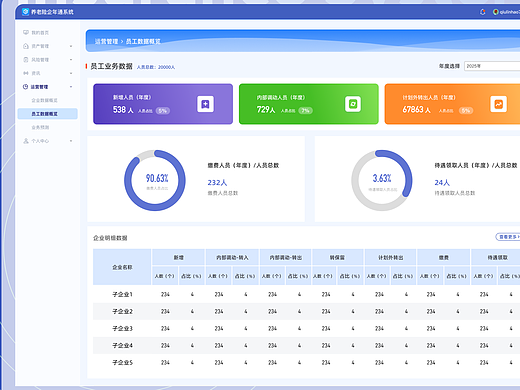Click the 新增 column group header
The height and width of the screenshot is (390, 520).
[178, 257]
